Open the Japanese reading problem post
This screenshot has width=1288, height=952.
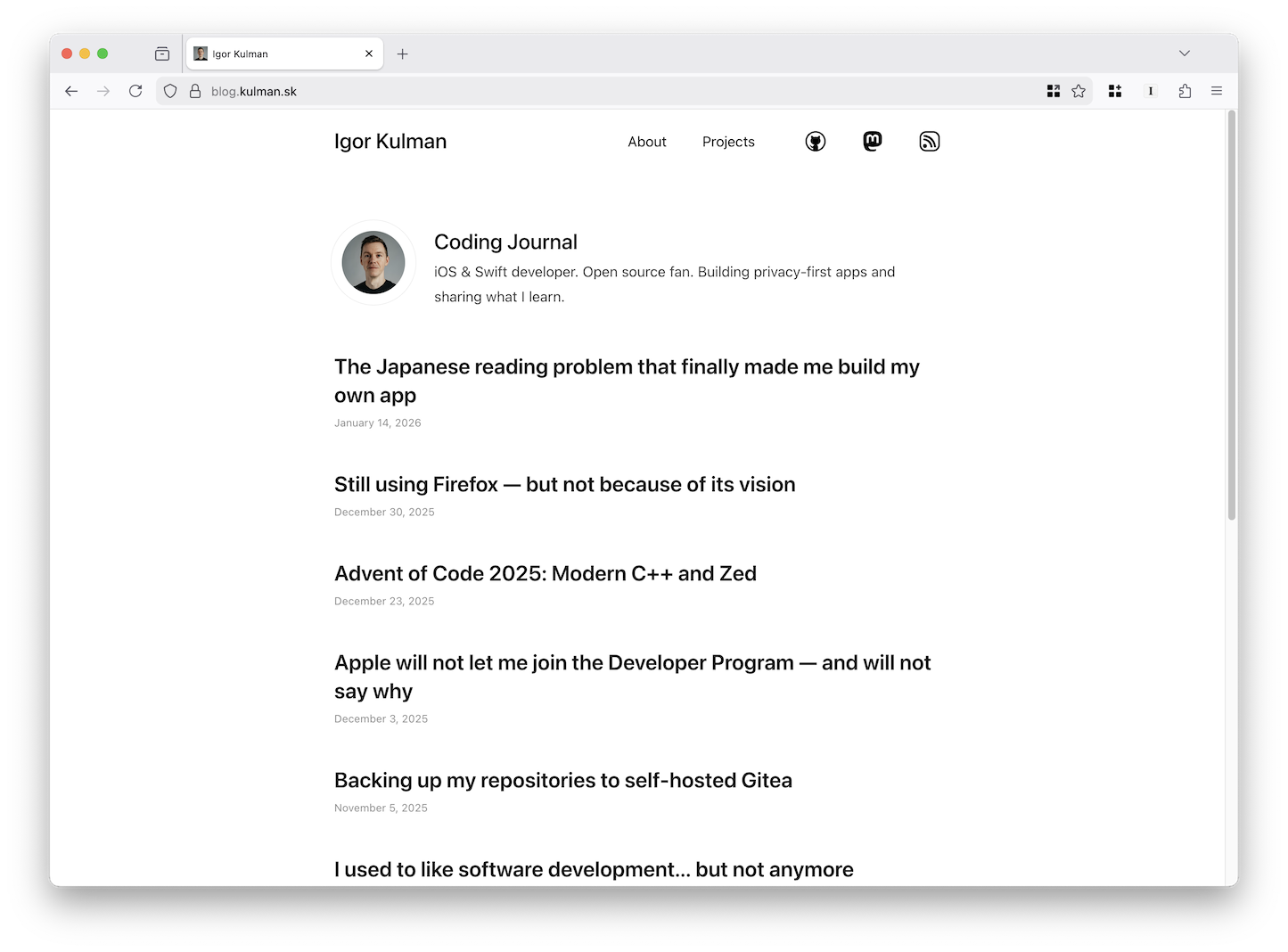(x=627, y=381)
